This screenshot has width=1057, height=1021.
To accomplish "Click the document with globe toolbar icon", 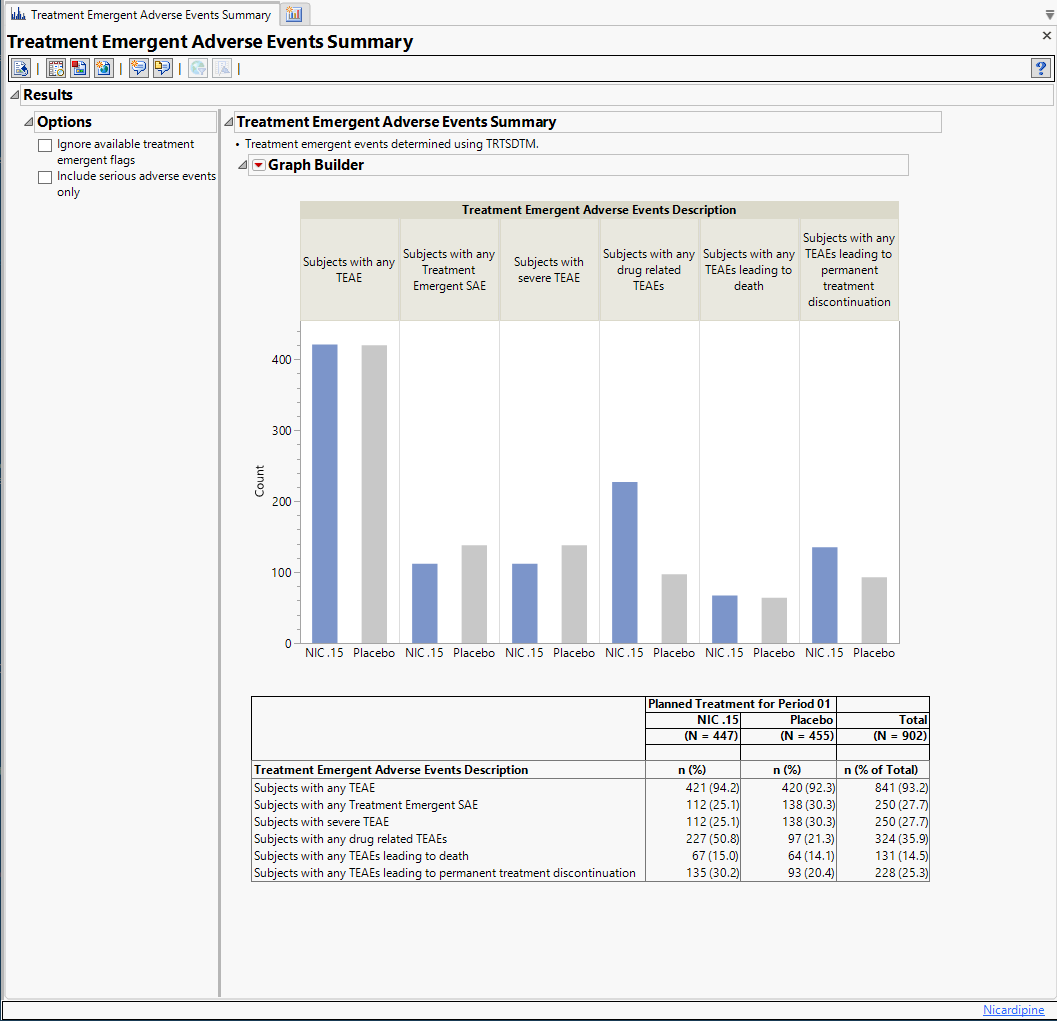I will 103,69.
